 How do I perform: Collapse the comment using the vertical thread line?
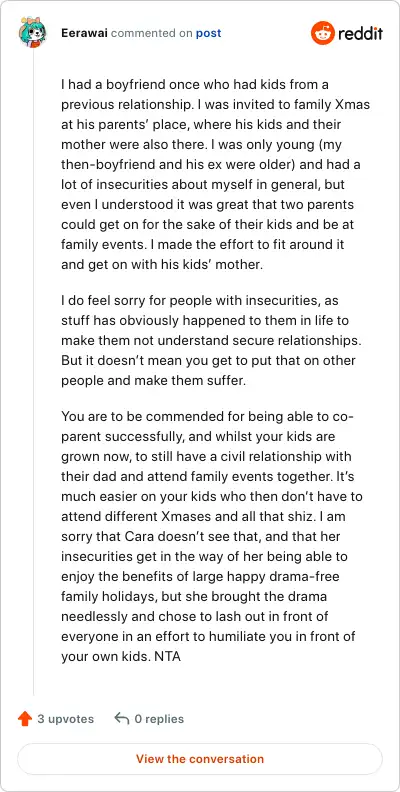pyautogui.click(x=33, y=371)
